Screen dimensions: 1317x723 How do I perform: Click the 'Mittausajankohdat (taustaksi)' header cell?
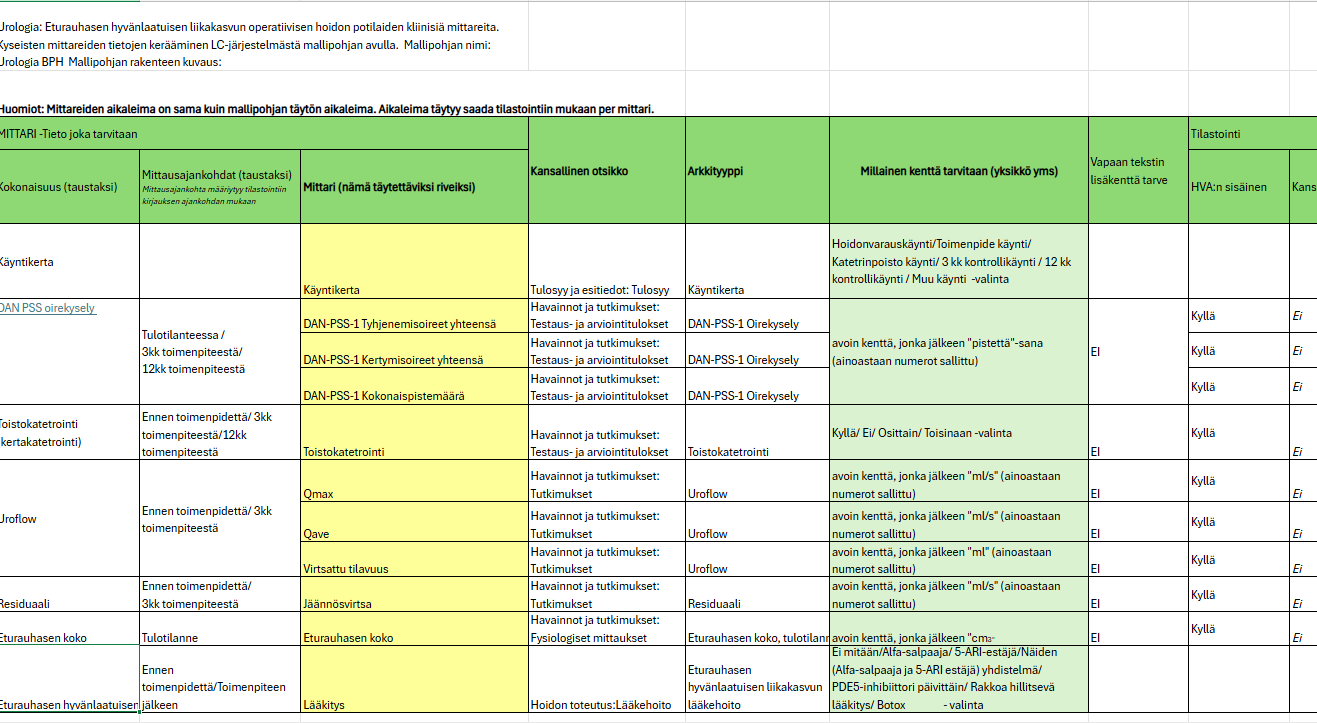tap(220, 186)
